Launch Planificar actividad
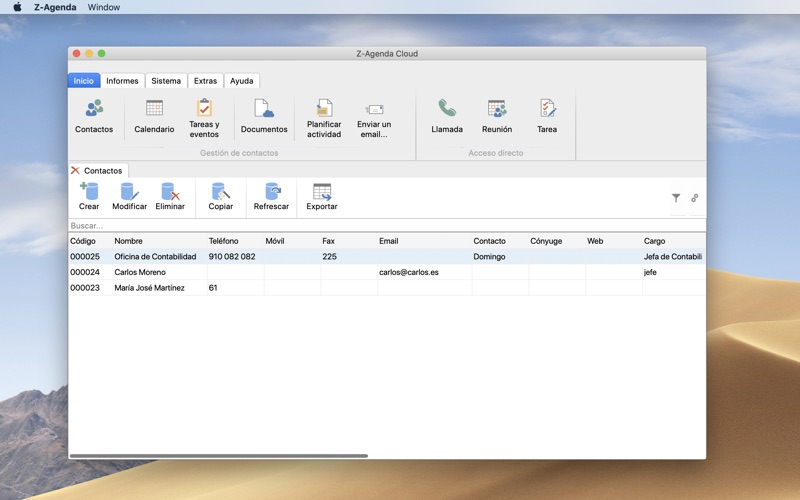This screenshot has width=800, height=500. pyautogui.click(x=324, y=118)
